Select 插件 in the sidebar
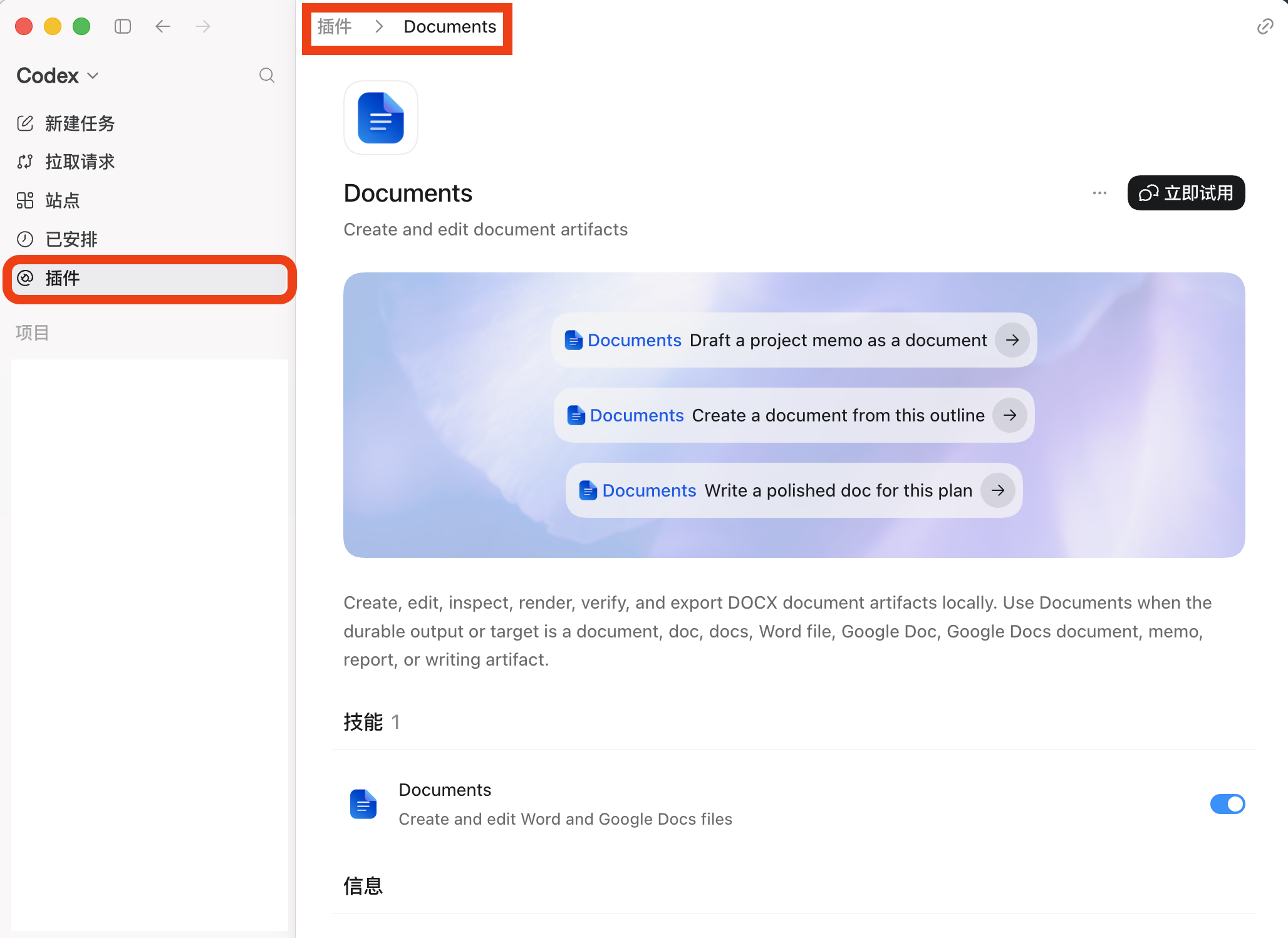 [x=149, y=278]
